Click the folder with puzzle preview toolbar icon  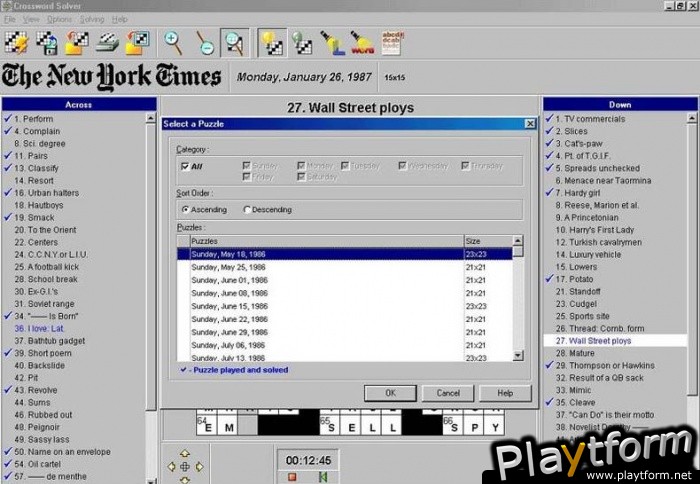(137, 42)
